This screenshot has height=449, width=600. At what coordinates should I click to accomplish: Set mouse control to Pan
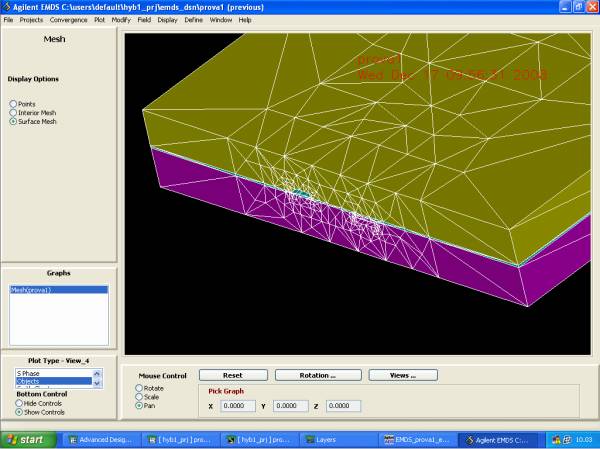pos(139,406)
